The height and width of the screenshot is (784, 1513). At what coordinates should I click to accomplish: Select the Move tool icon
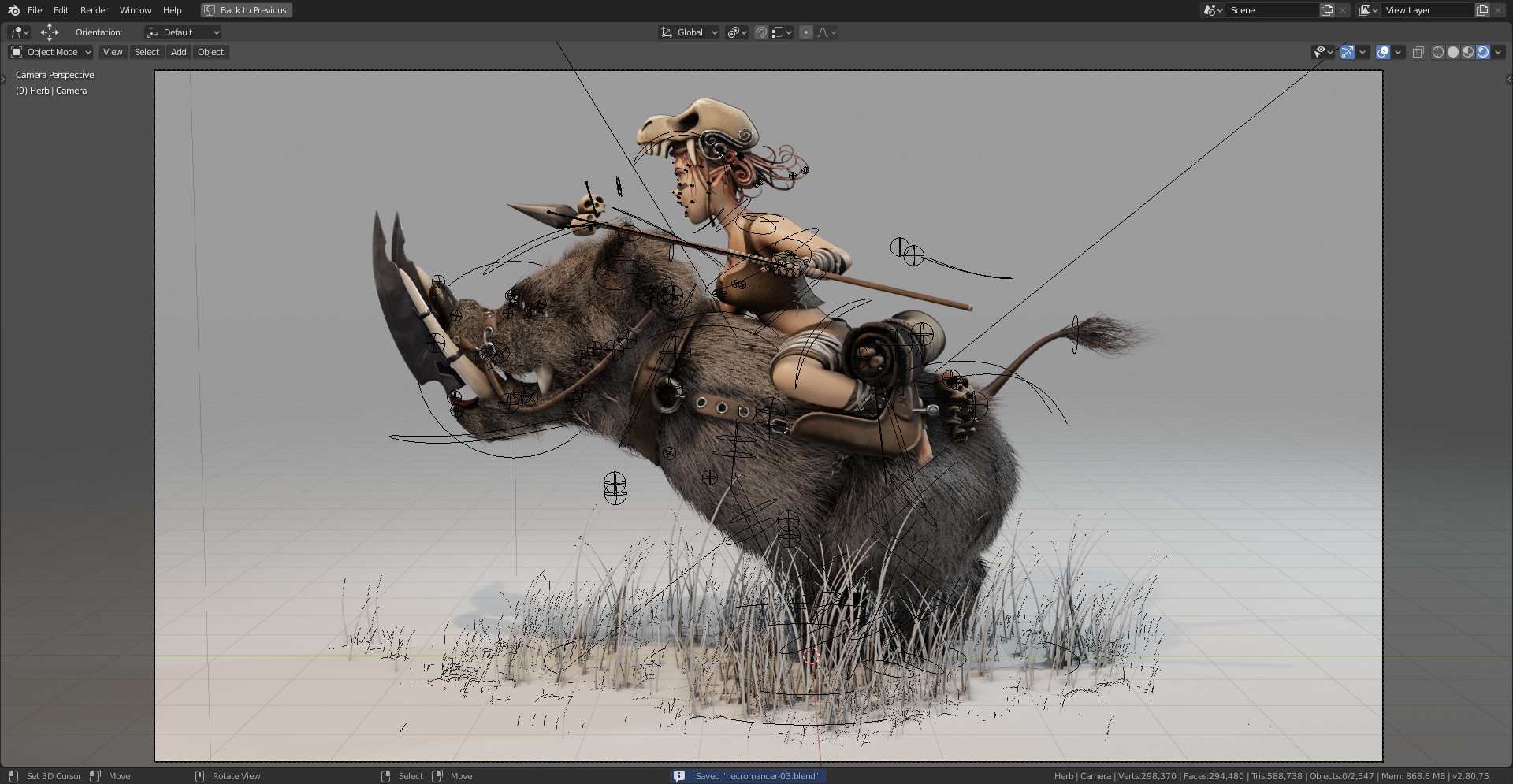pos(50,32)
